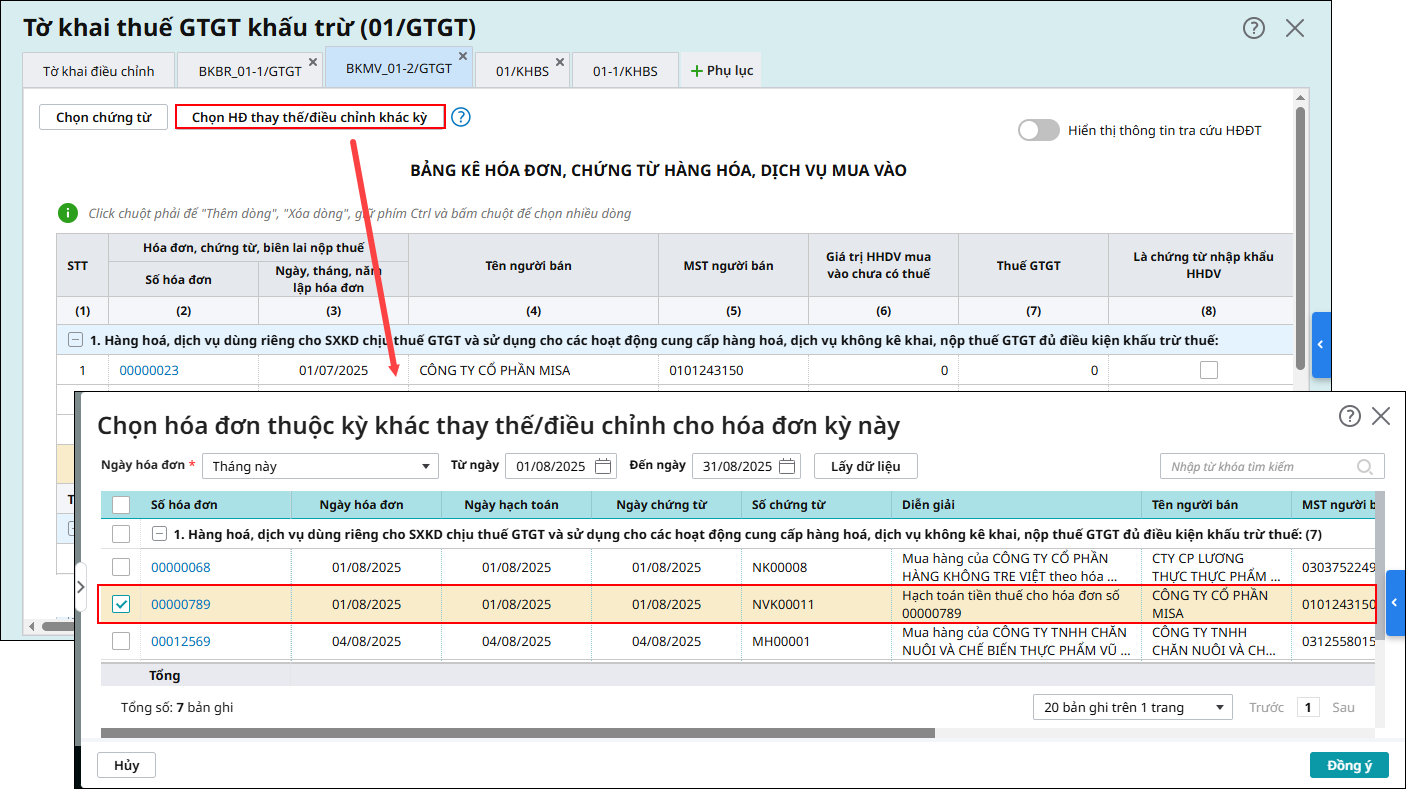
Task: Click the Lấy dữ liệu button
Action: click(865, 466)
